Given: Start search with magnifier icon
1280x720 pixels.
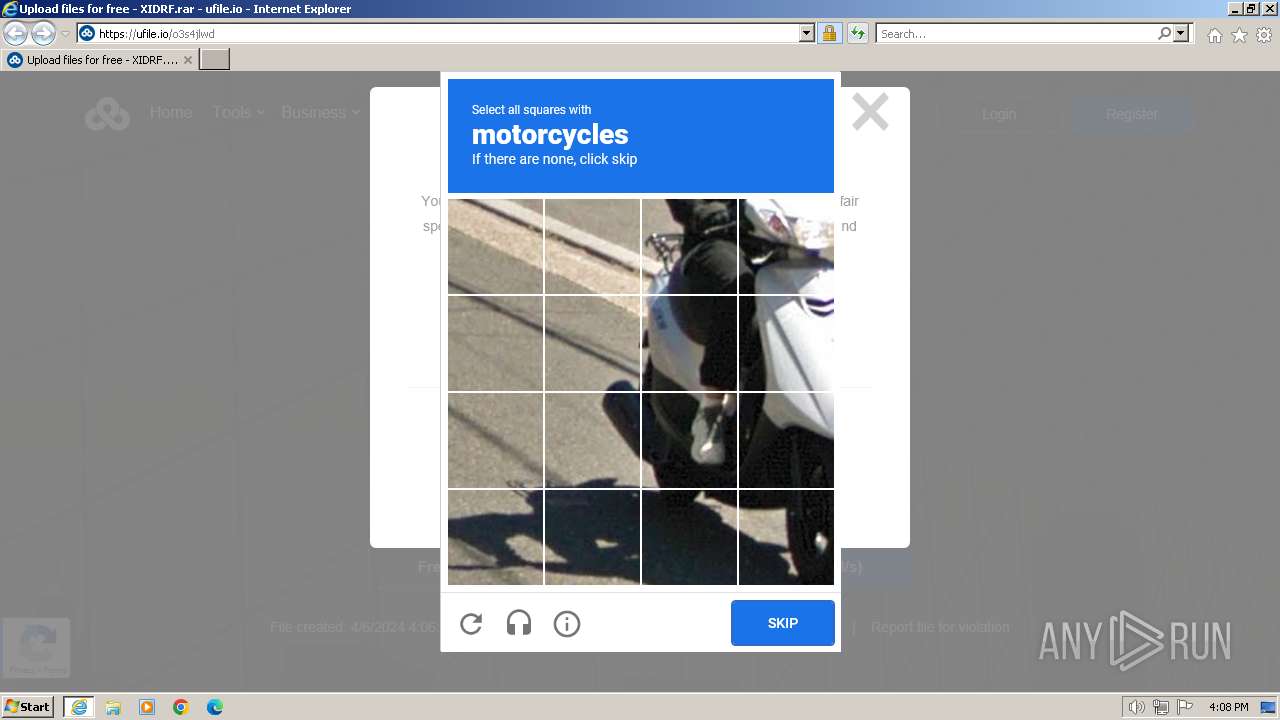Looking at the screenshot, I should [x=1164, y=34].
